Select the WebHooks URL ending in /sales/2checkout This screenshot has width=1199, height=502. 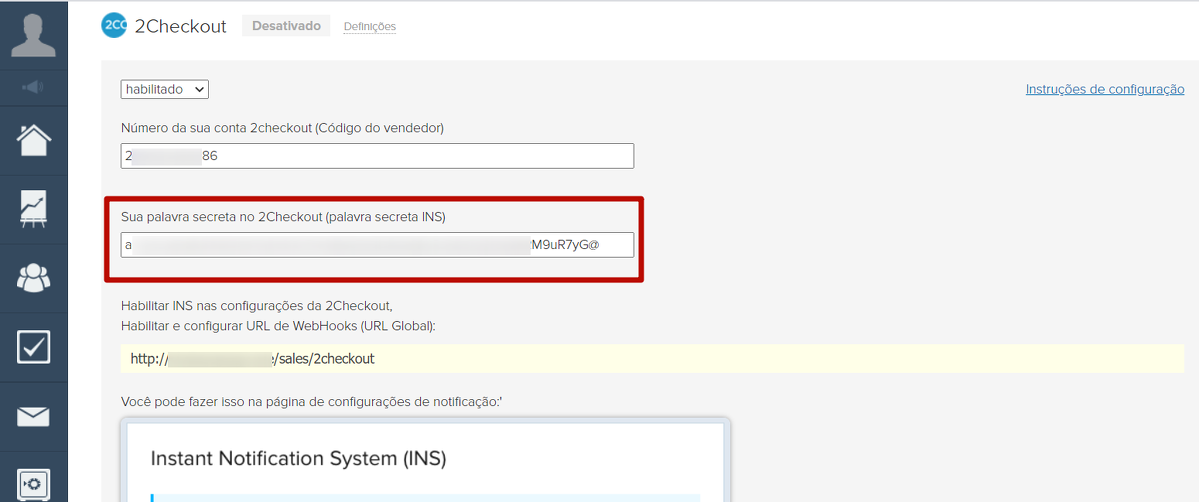coord(253,358)
